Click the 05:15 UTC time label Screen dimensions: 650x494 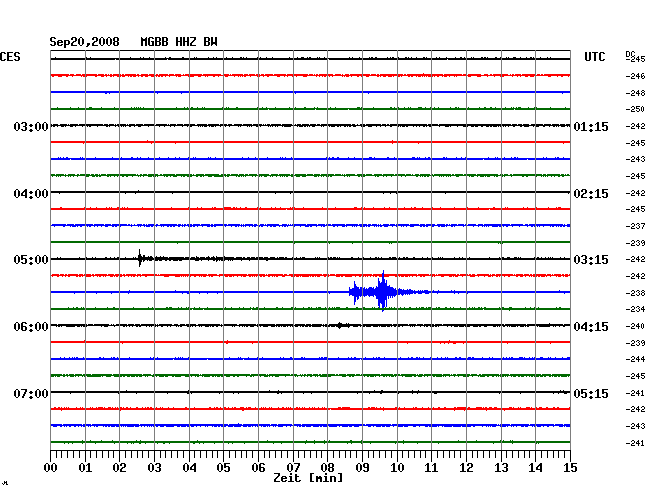[x=591, y=393]
